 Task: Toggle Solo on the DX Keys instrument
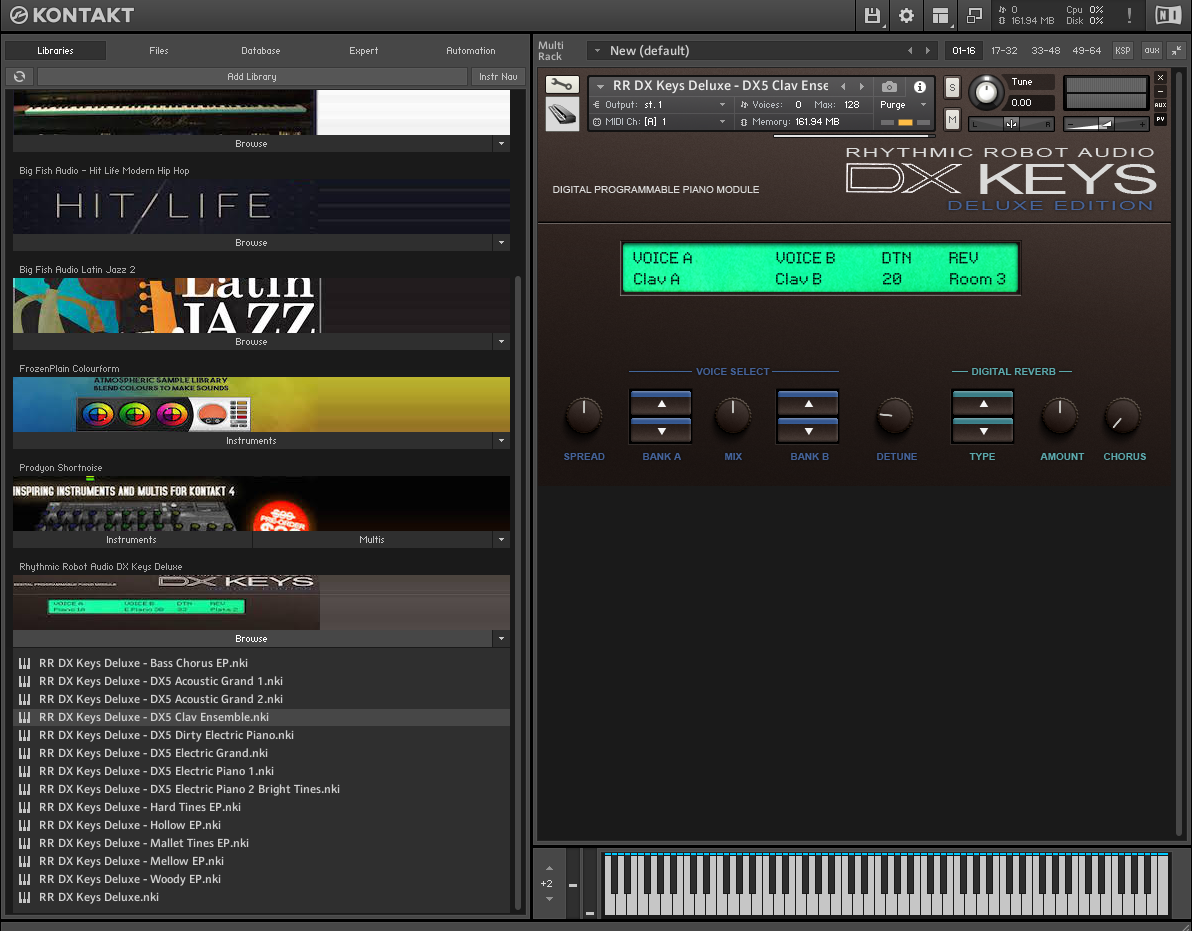952,87
